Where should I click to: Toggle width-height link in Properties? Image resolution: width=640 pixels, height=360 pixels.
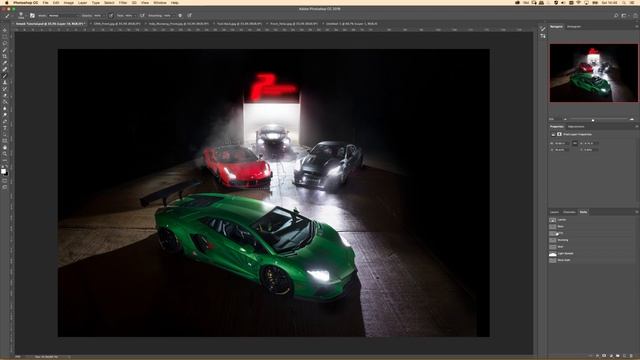575,143
